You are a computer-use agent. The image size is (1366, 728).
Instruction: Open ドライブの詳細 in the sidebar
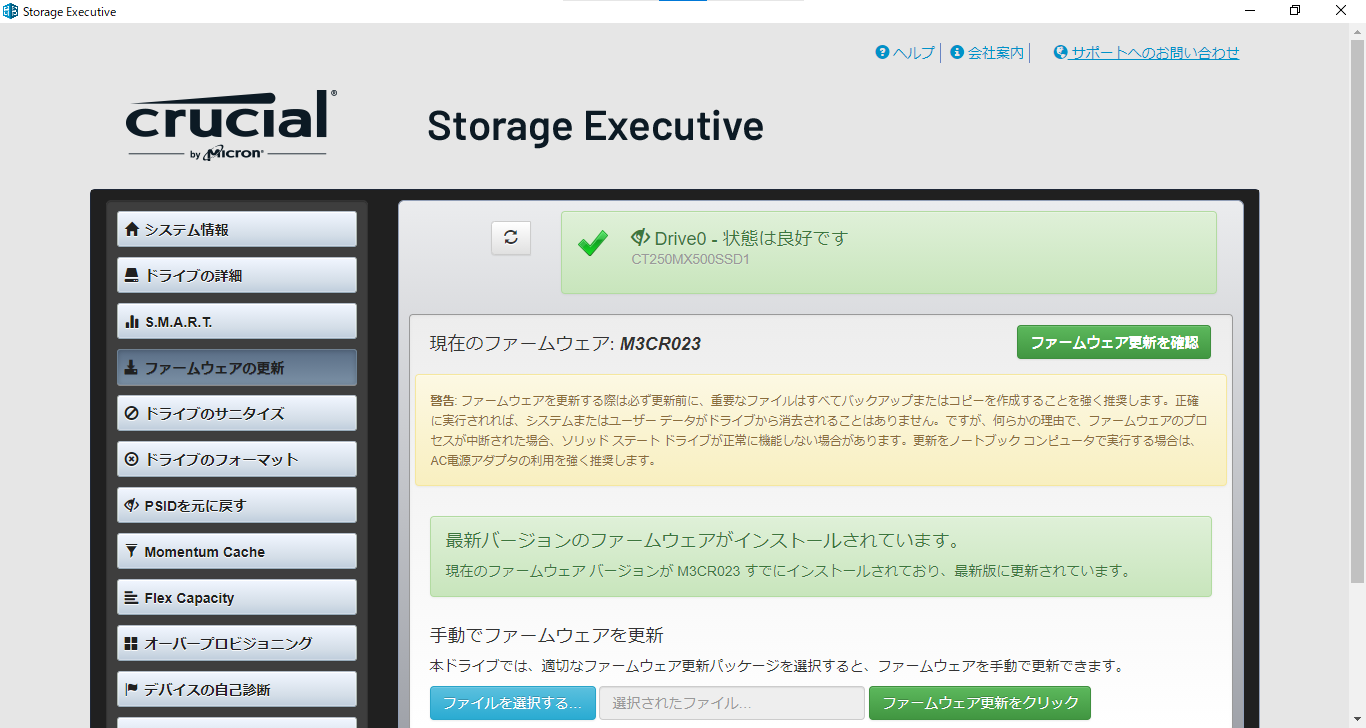(x=237, y=275)
